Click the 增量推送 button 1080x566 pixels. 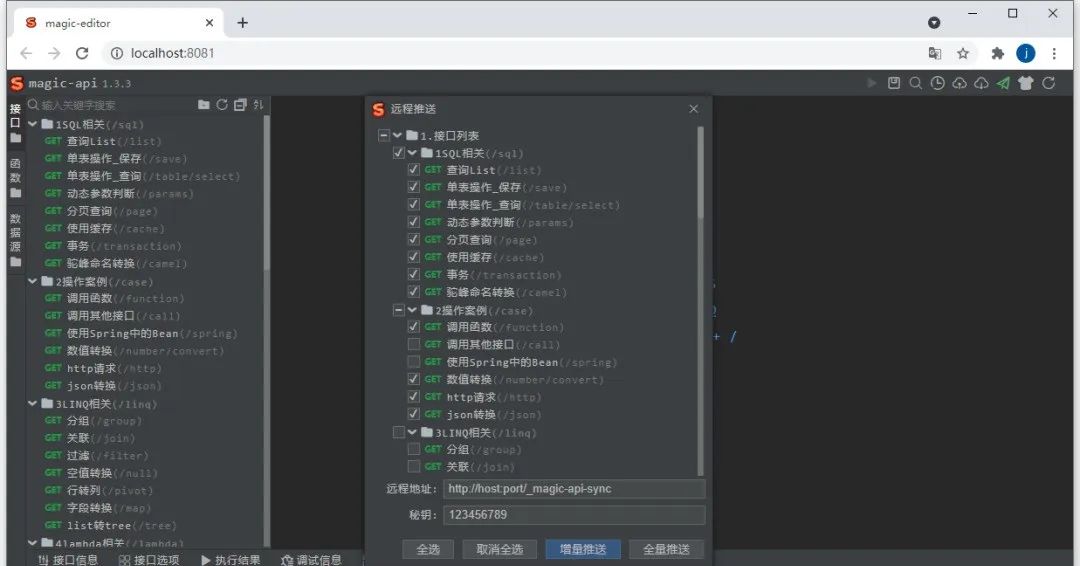[583, 549]
